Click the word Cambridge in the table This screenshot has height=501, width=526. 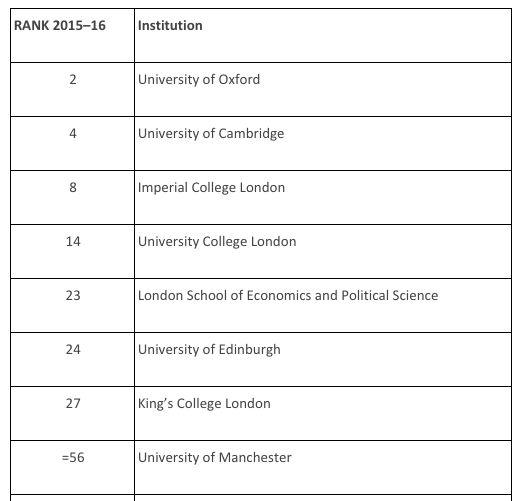(x=251, y=134)
